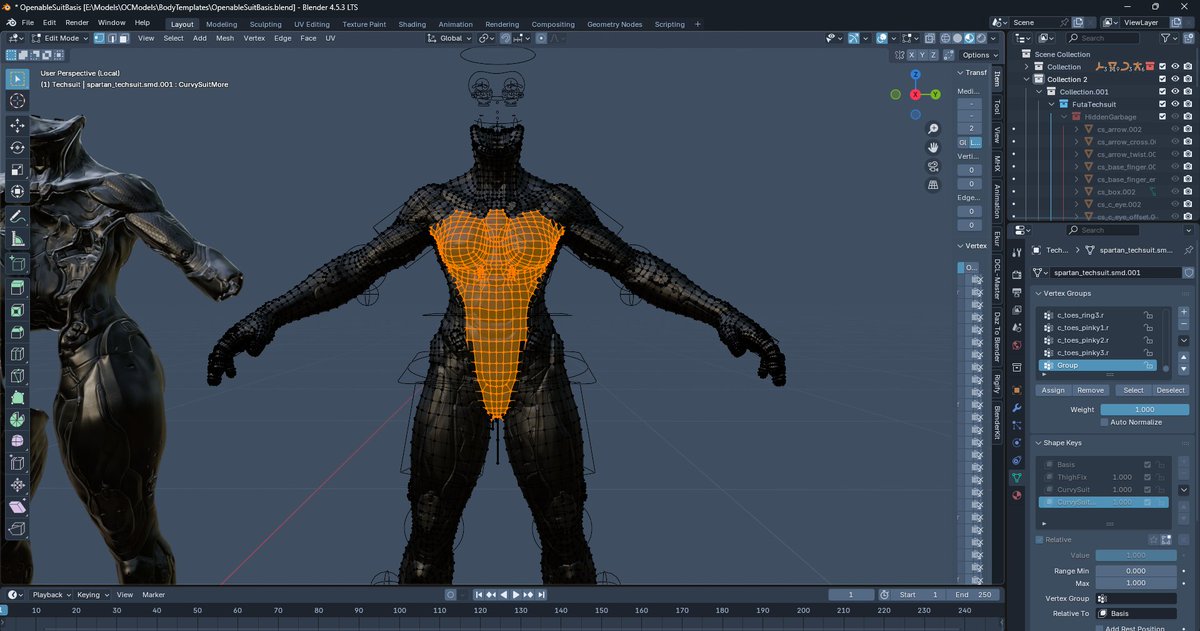Select the Add Cube tool

tap(17, 264)
